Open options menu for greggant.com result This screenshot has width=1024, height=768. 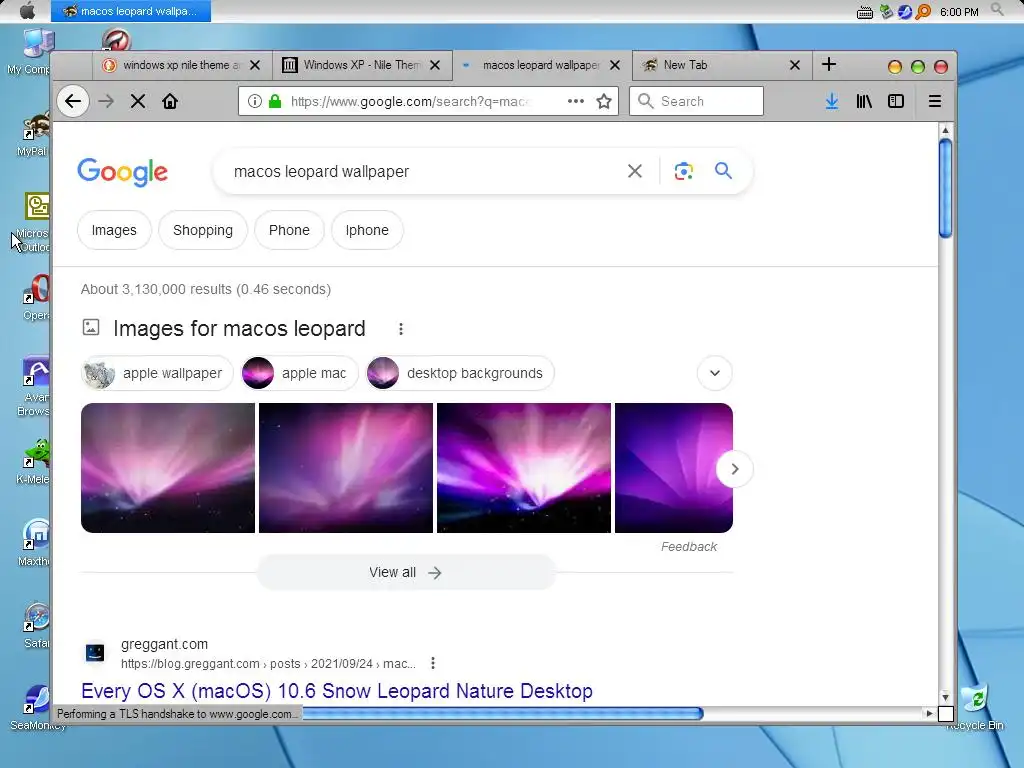tap(433, 664)
